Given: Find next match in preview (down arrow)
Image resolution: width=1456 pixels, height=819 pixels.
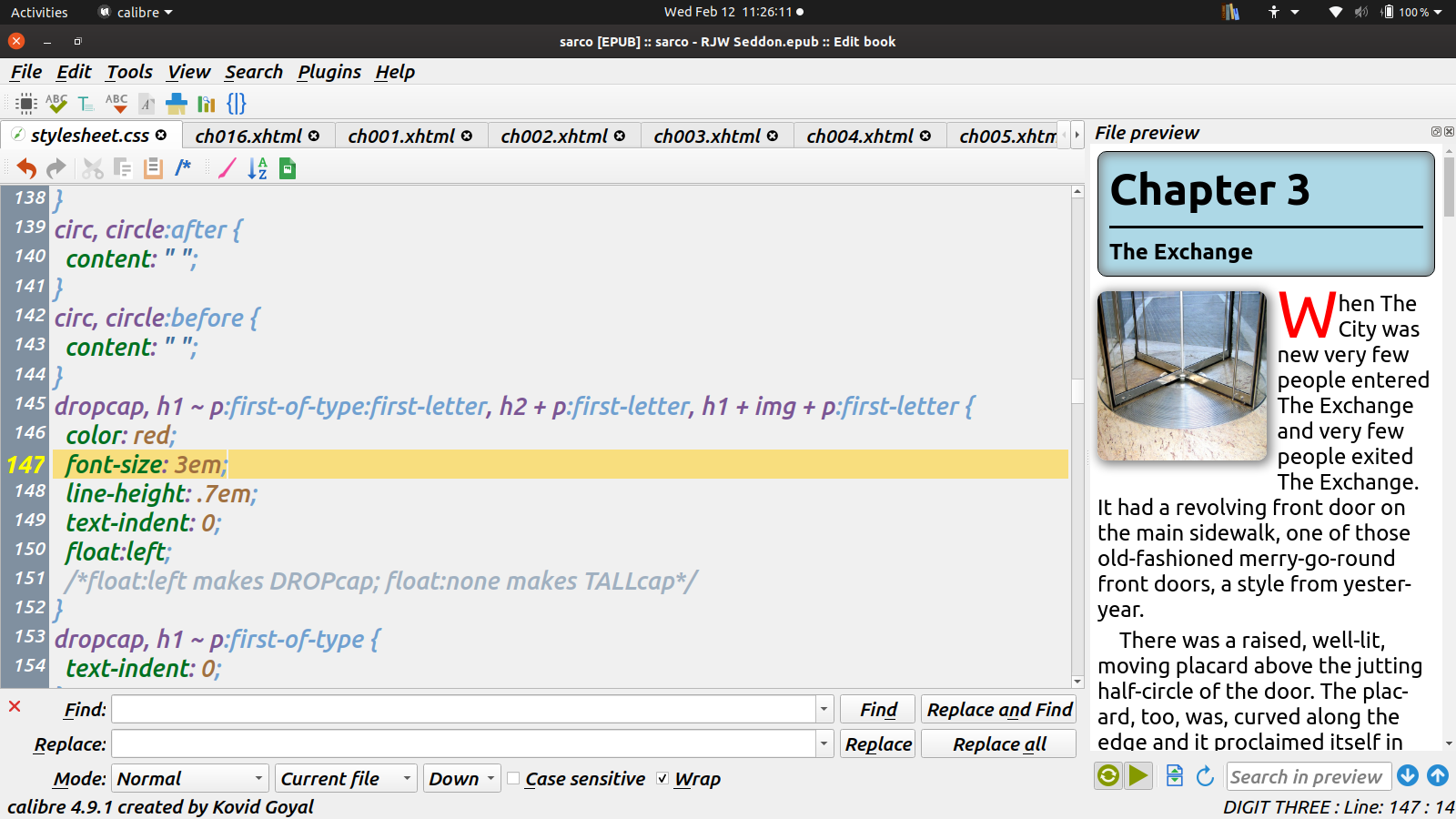Looking at the screenshot, I should click(x=1408, y=775).
